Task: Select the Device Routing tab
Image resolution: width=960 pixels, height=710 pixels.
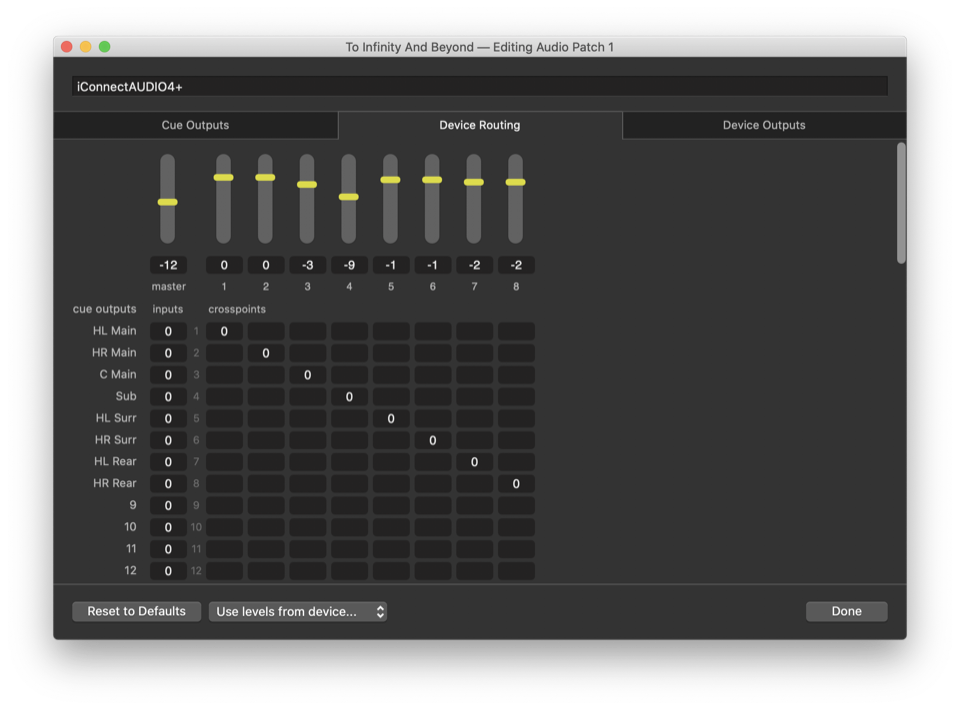Action: tap(480, 125)
